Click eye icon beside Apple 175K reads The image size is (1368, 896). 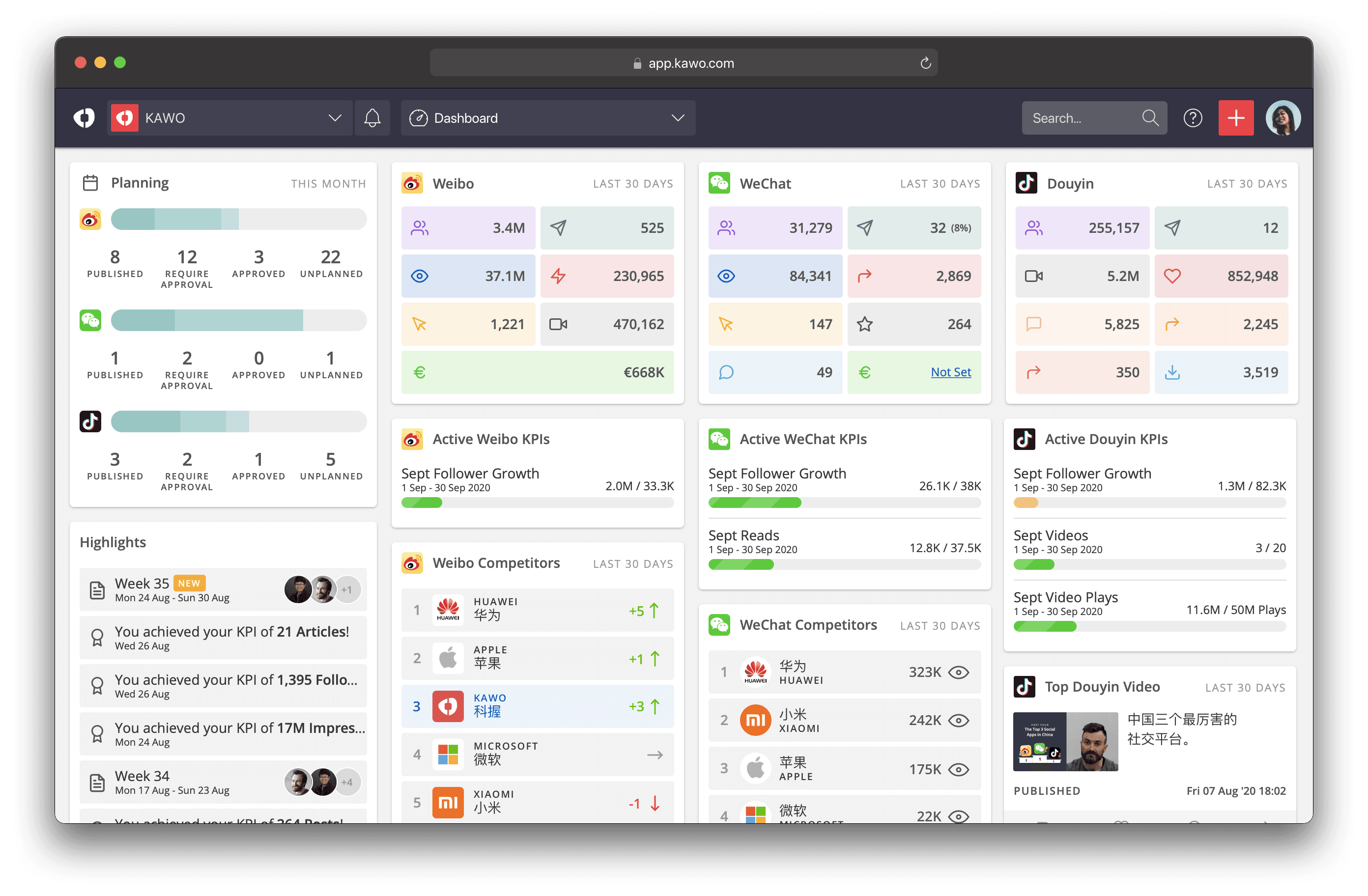pyautogui.click(x=958, y=770)
